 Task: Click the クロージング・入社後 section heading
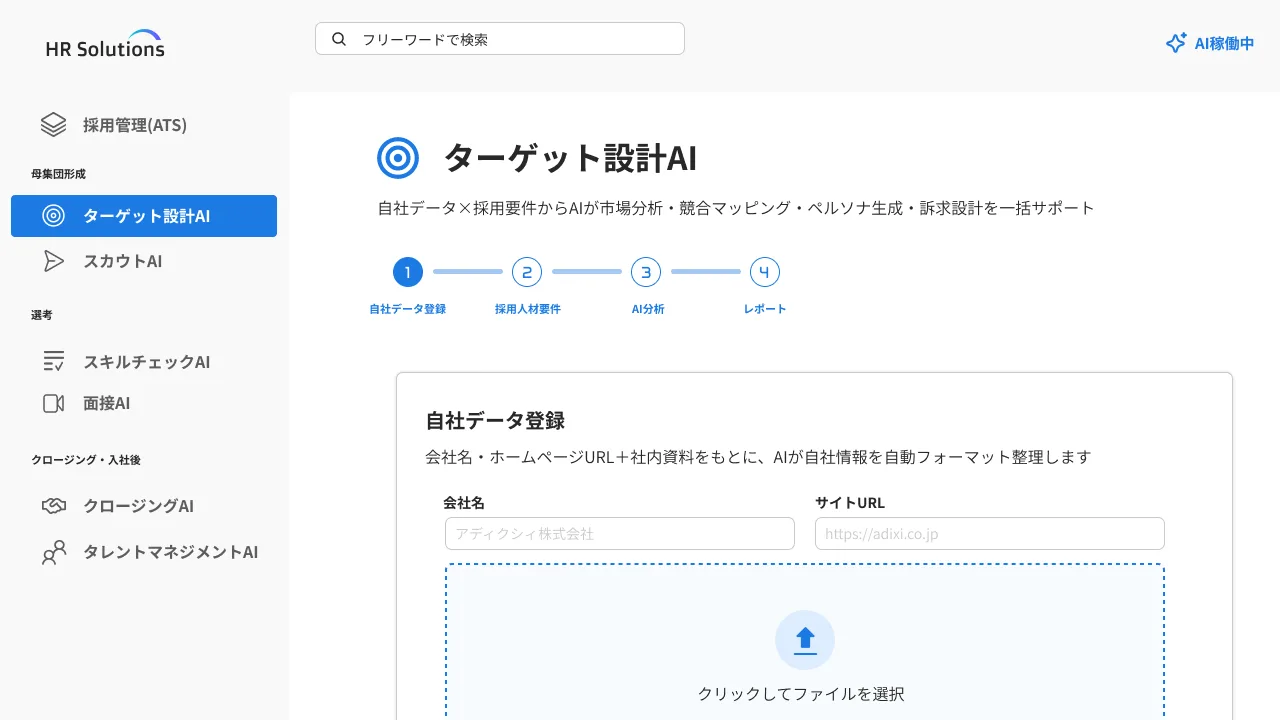[86, 460]
